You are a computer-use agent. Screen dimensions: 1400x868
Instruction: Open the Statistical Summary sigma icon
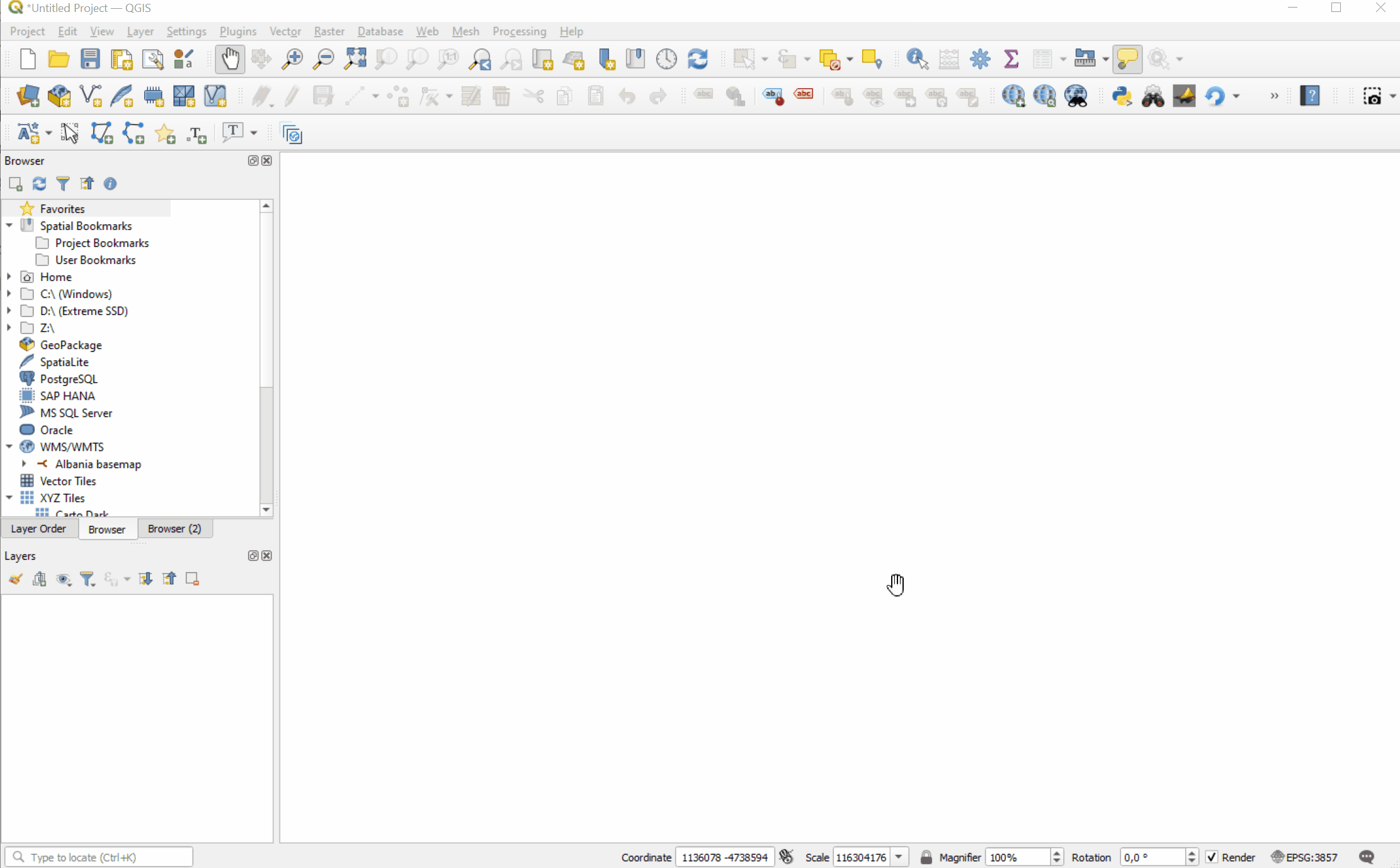[x=1011, y=59]
